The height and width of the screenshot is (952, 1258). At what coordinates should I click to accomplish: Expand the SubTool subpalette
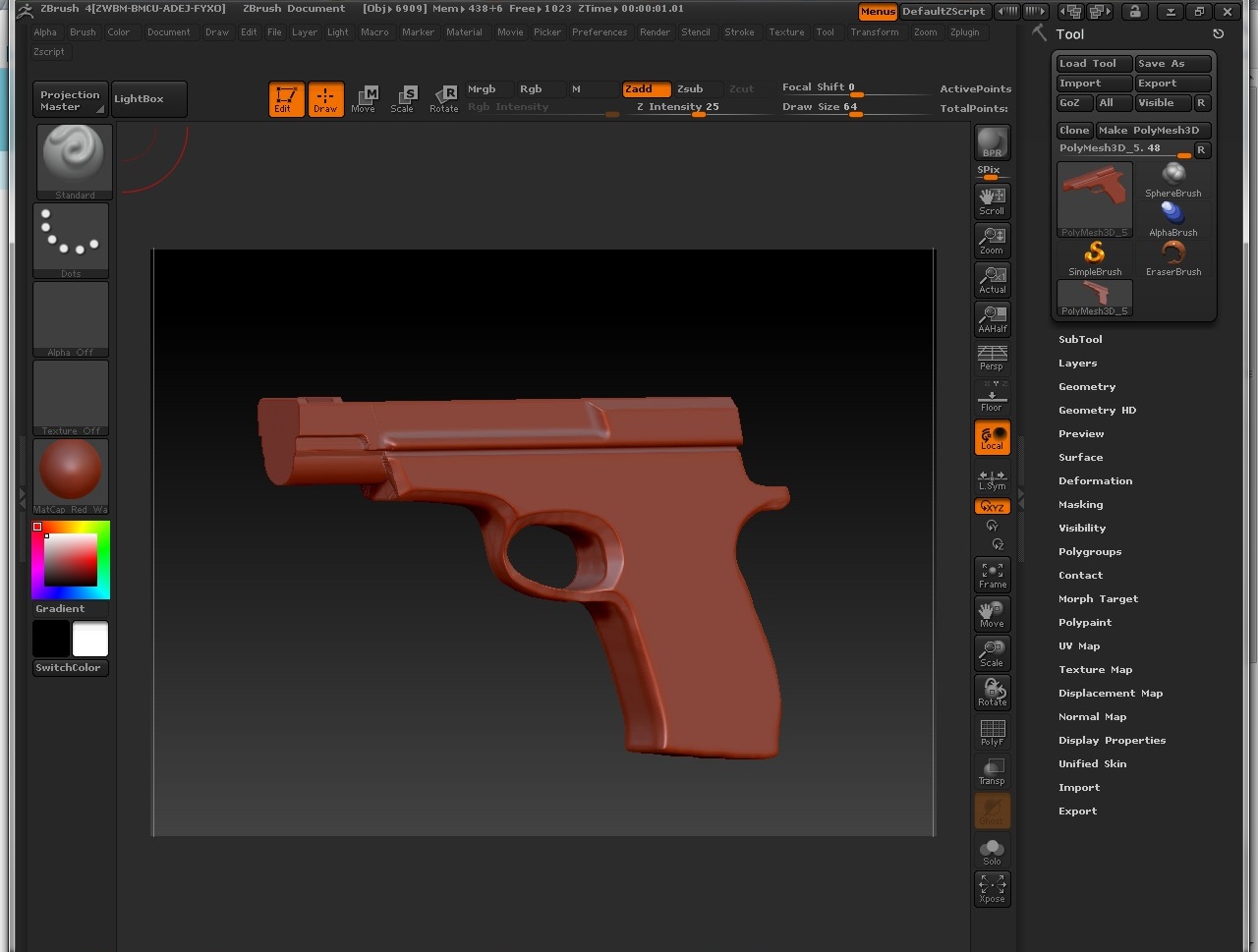pyautogui.click(x=1080, y=339)
